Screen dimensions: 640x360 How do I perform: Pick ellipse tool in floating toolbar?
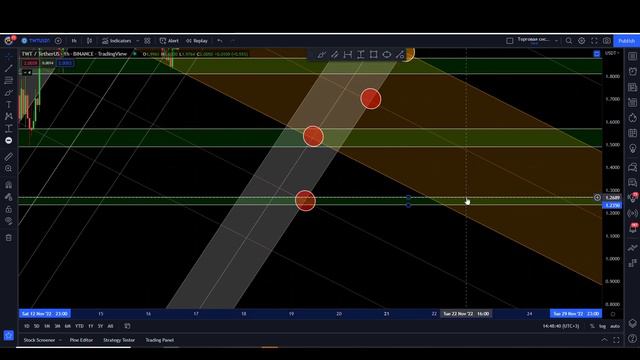point(387,54)
